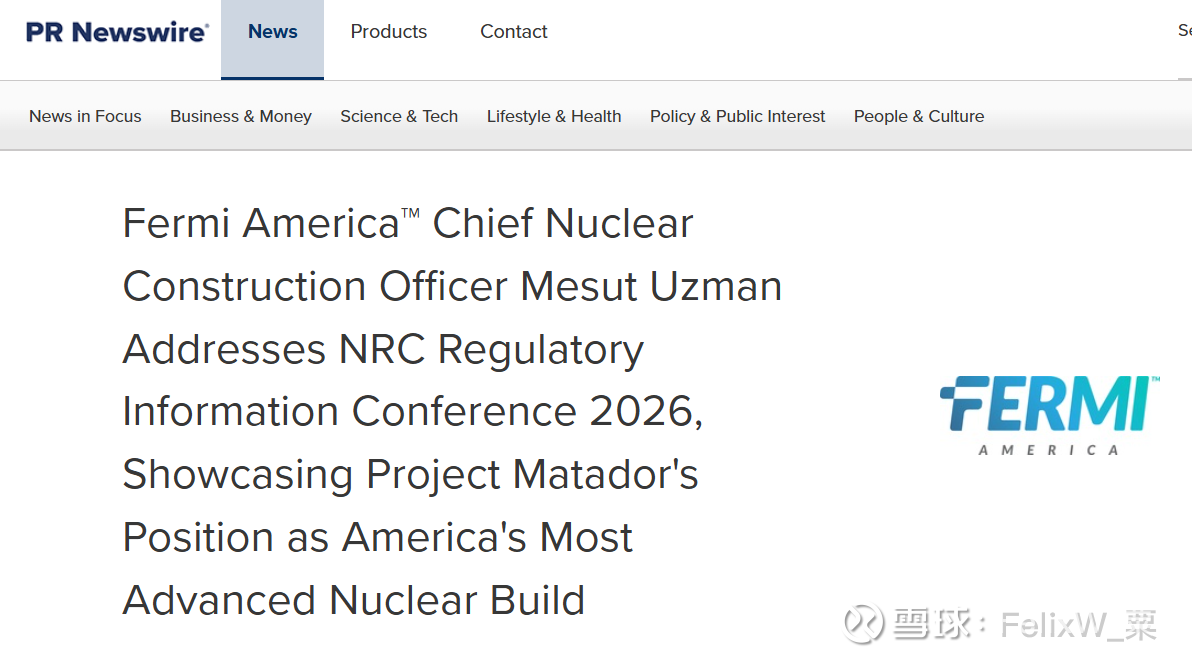Click 'Advanced Nuclear Build' headline text
This screenshot has height=661, width=1192.
353,600
